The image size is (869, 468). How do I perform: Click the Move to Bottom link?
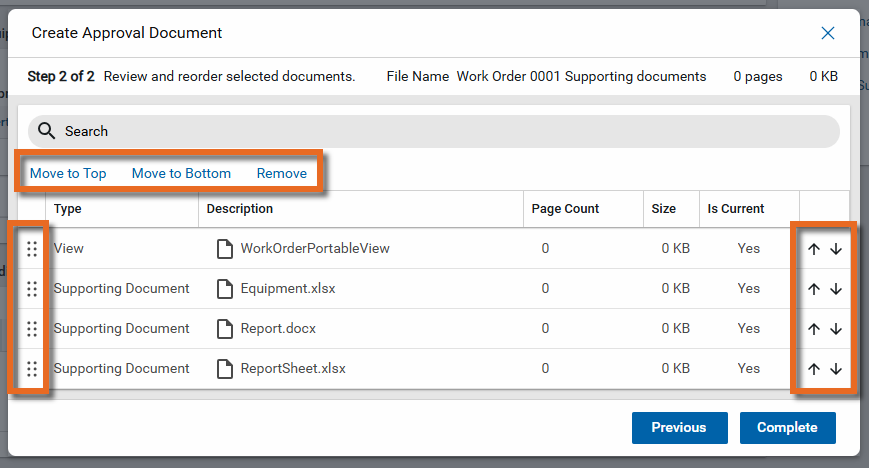point(181,173)
